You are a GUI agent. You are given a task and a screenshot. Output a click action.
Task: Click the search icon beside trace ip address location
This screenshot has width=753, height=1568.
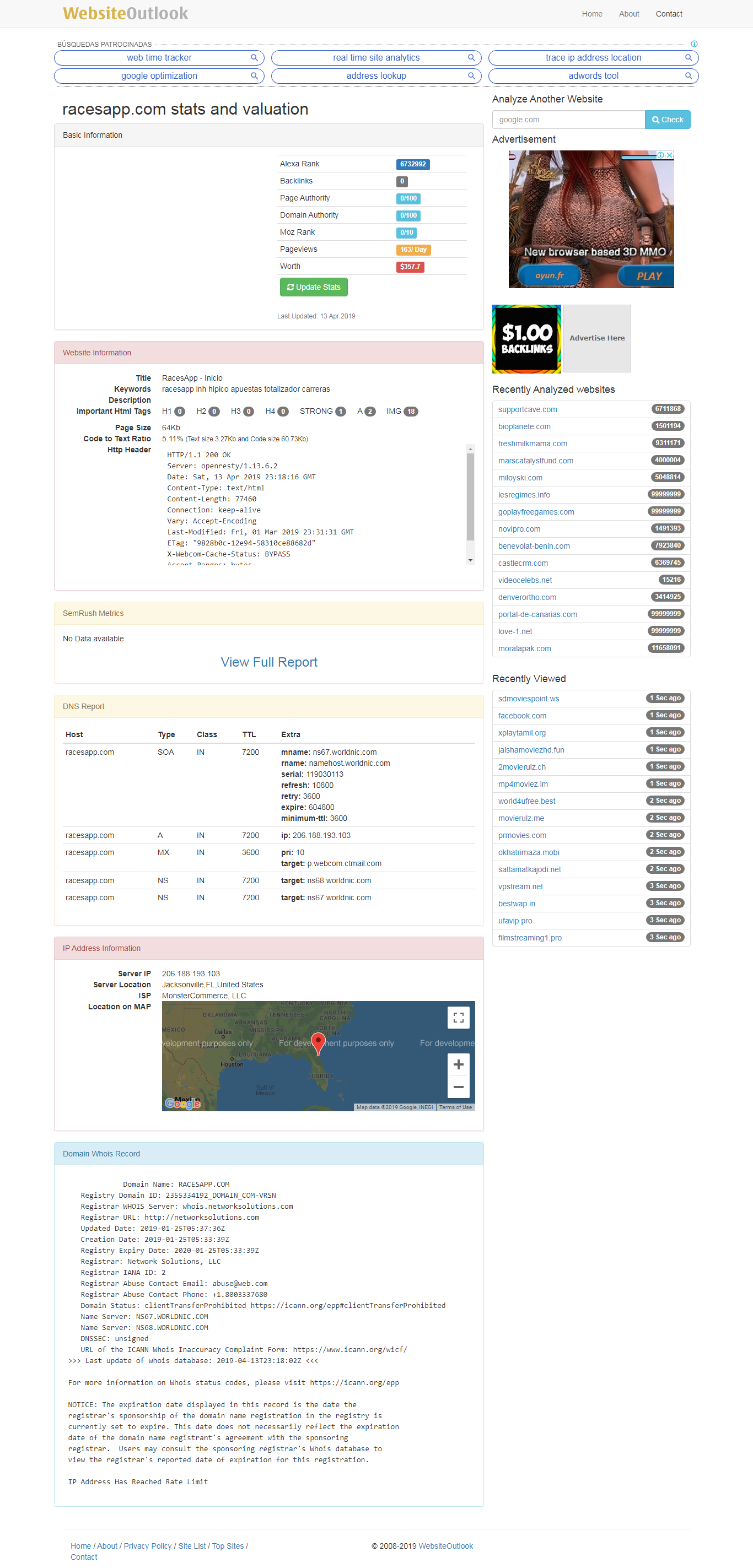[689, 58]
